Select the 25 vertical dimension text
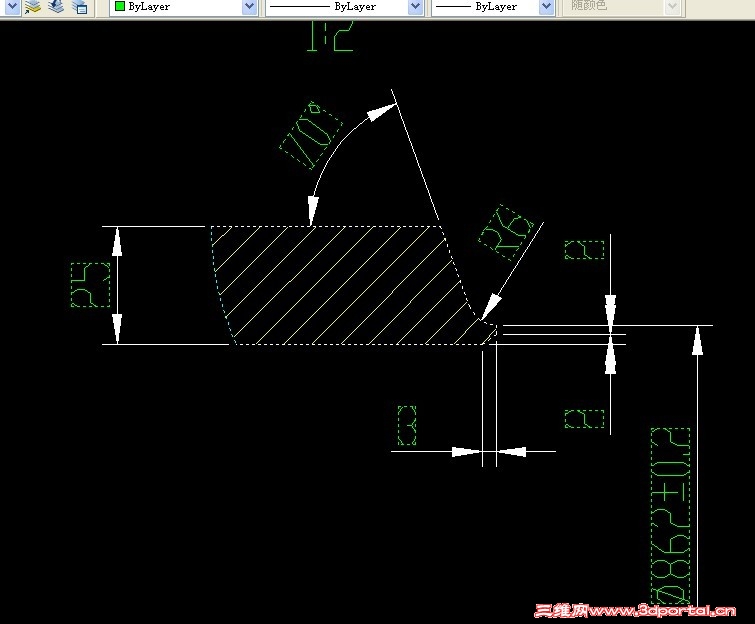The width and height of the screenshot is (755, 624). click(x=91, y=285)
